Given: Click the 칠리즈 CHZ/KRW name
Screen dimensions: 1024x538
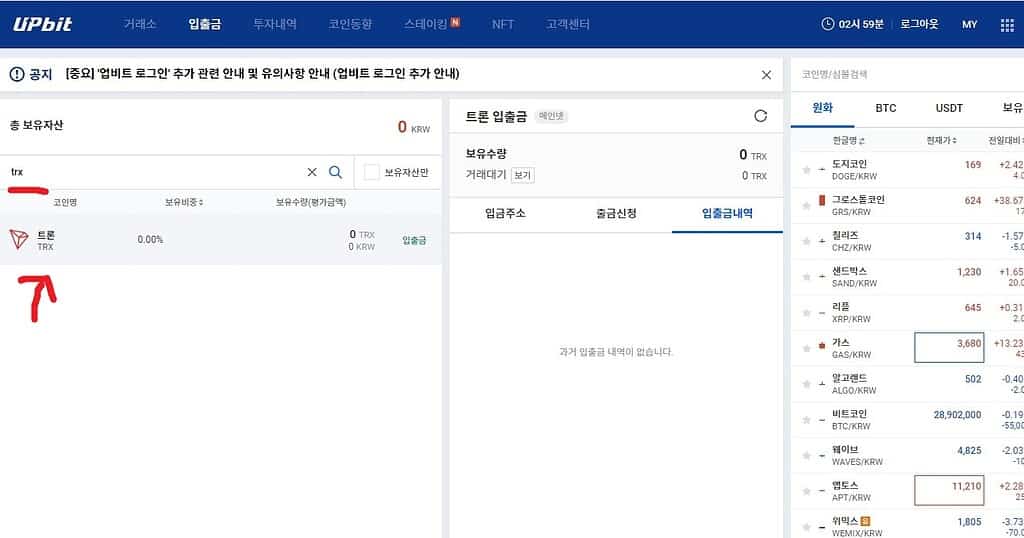Looking at the screenshot, I should tap(851, 241).
